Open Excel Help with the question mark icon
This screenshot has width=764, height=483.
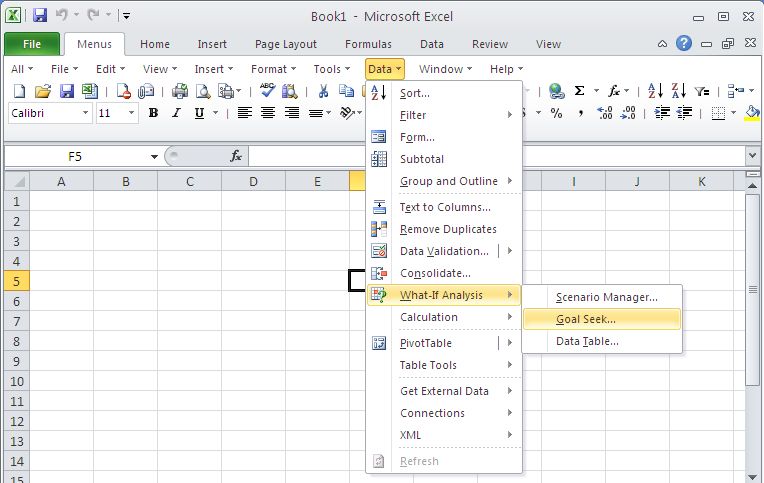point(684,43)
